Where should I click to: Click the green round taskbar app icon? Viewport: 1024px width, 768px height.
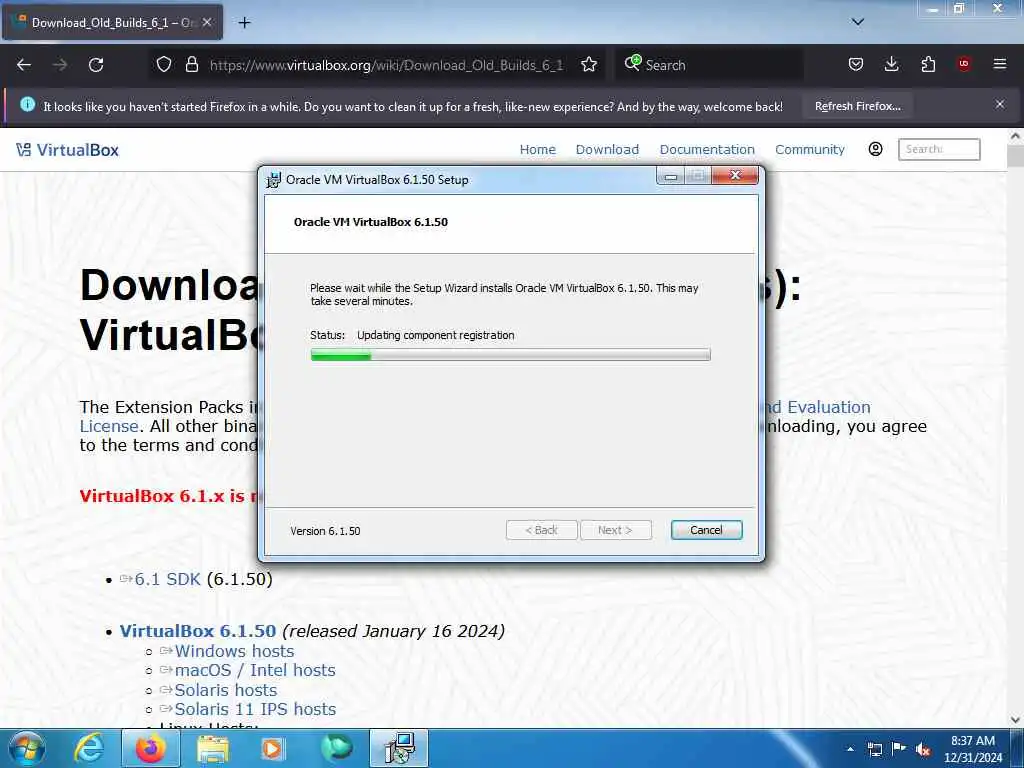click(x=336, y=748)
